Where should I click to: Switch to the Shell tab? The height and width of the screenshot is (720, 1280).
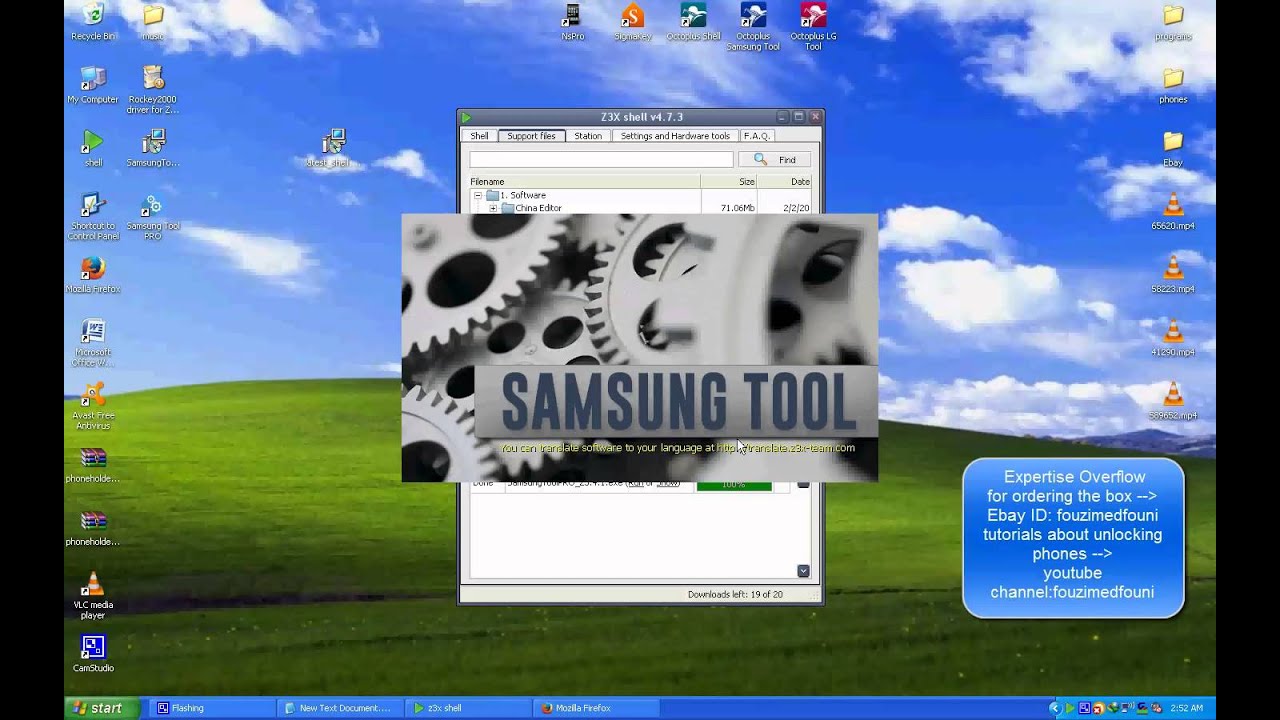pyautogui.click(x=479, y=136)
